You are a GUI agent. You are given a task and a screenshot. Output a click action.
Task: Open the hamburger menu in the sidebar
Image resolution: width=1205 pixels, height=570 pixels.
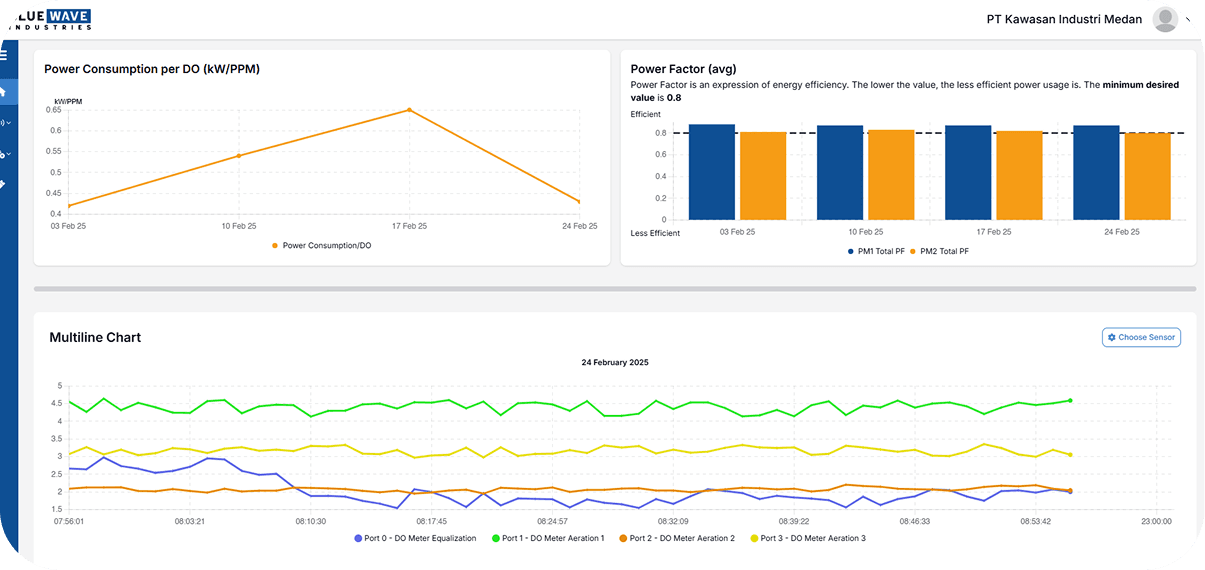[4, 55]
